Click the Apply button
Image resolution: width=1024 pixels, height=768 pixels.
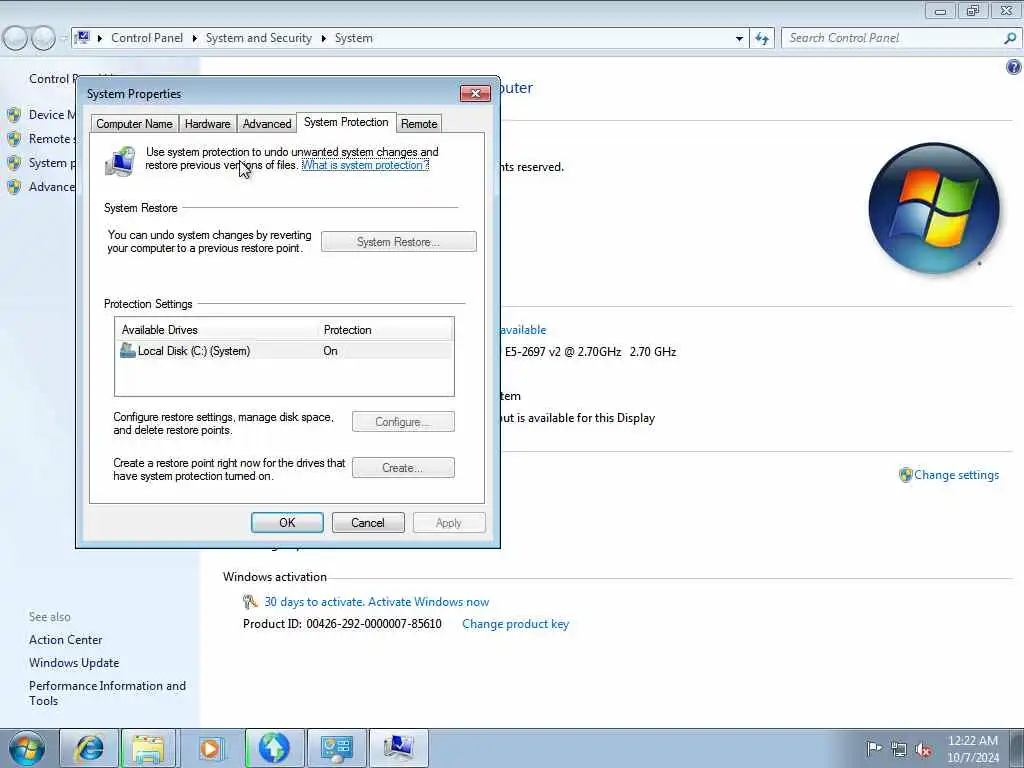[449, 522]
